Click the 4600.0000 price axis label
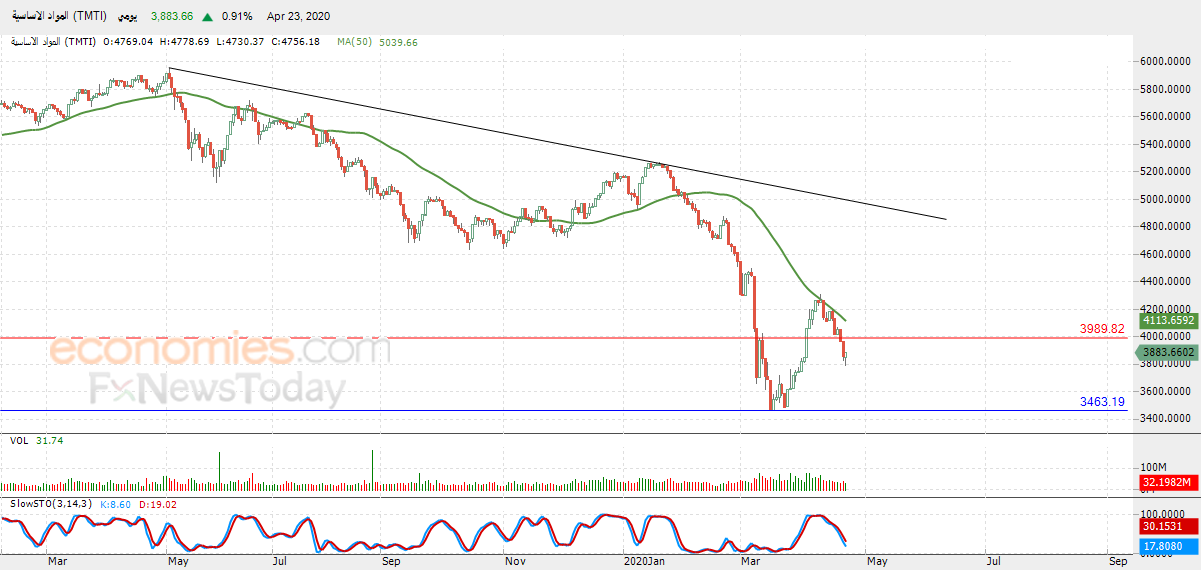 (x=1166, y=255)
